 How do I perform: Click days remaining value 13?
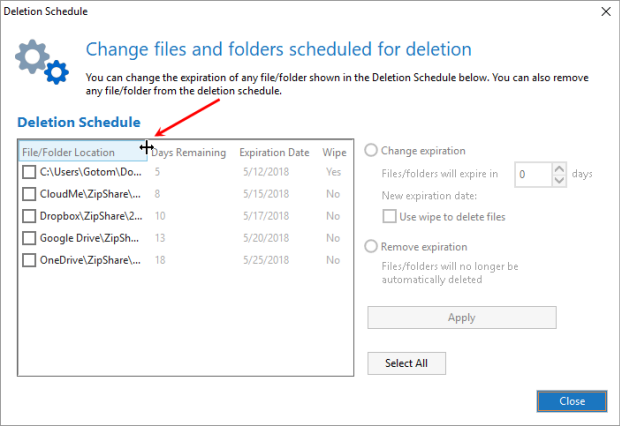160,238
